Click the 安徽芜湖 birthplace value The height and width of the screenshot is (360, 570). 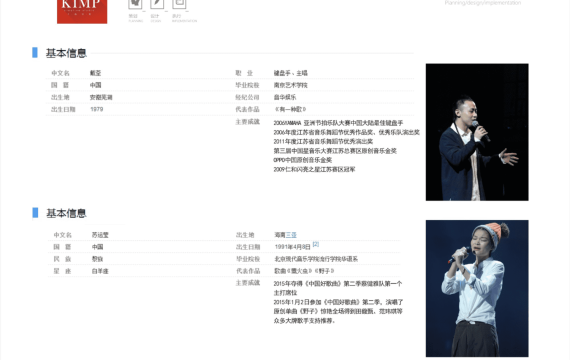(101, 97)
